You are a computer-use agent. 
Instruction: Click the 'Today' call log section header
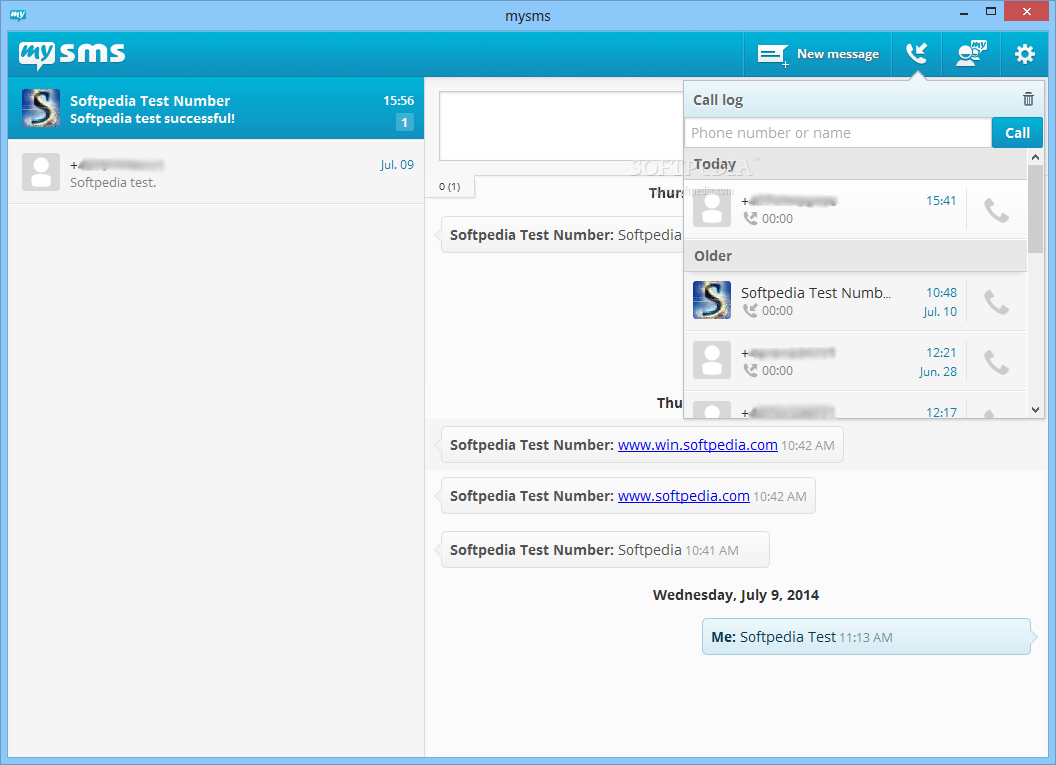pos(855,164)
